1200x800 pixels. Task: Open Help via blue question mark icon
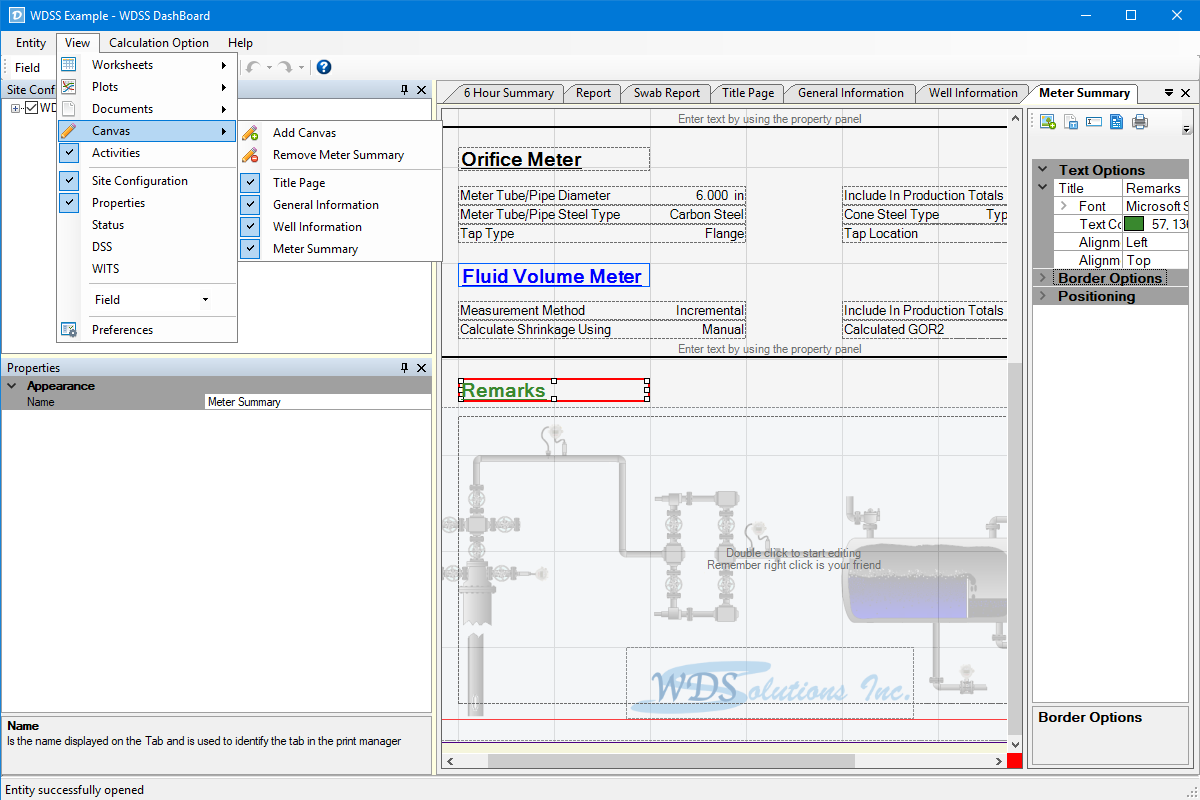point(323,67)
